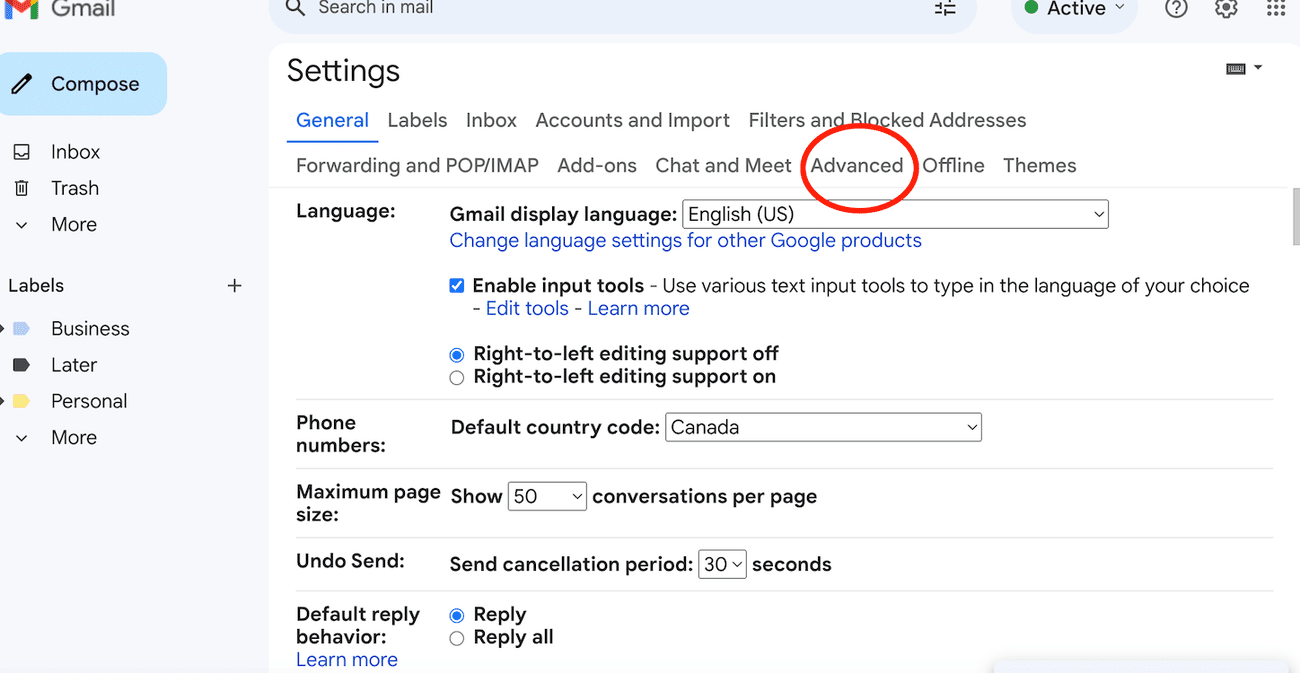Image resolution: width=1300 pixels, height=673 pixels.
Task: Open the Trash folder icon
Action: [22, 188]
